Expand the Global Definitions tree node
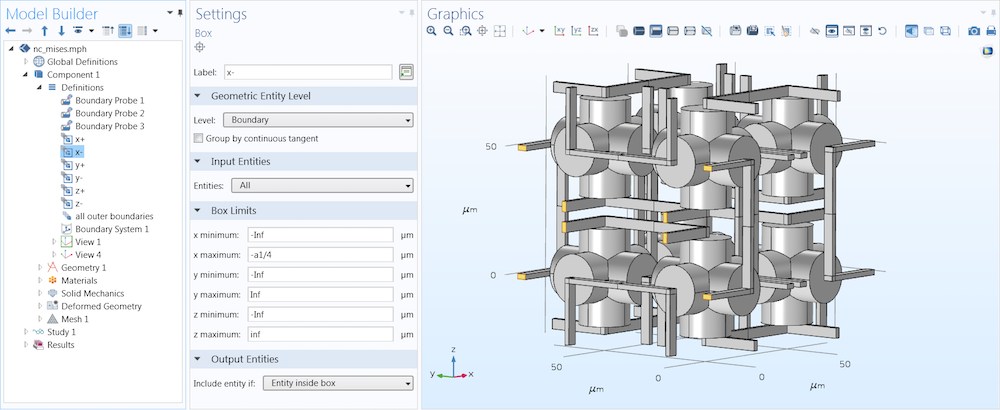The image size is (1000, 410). tap(24, 62)
